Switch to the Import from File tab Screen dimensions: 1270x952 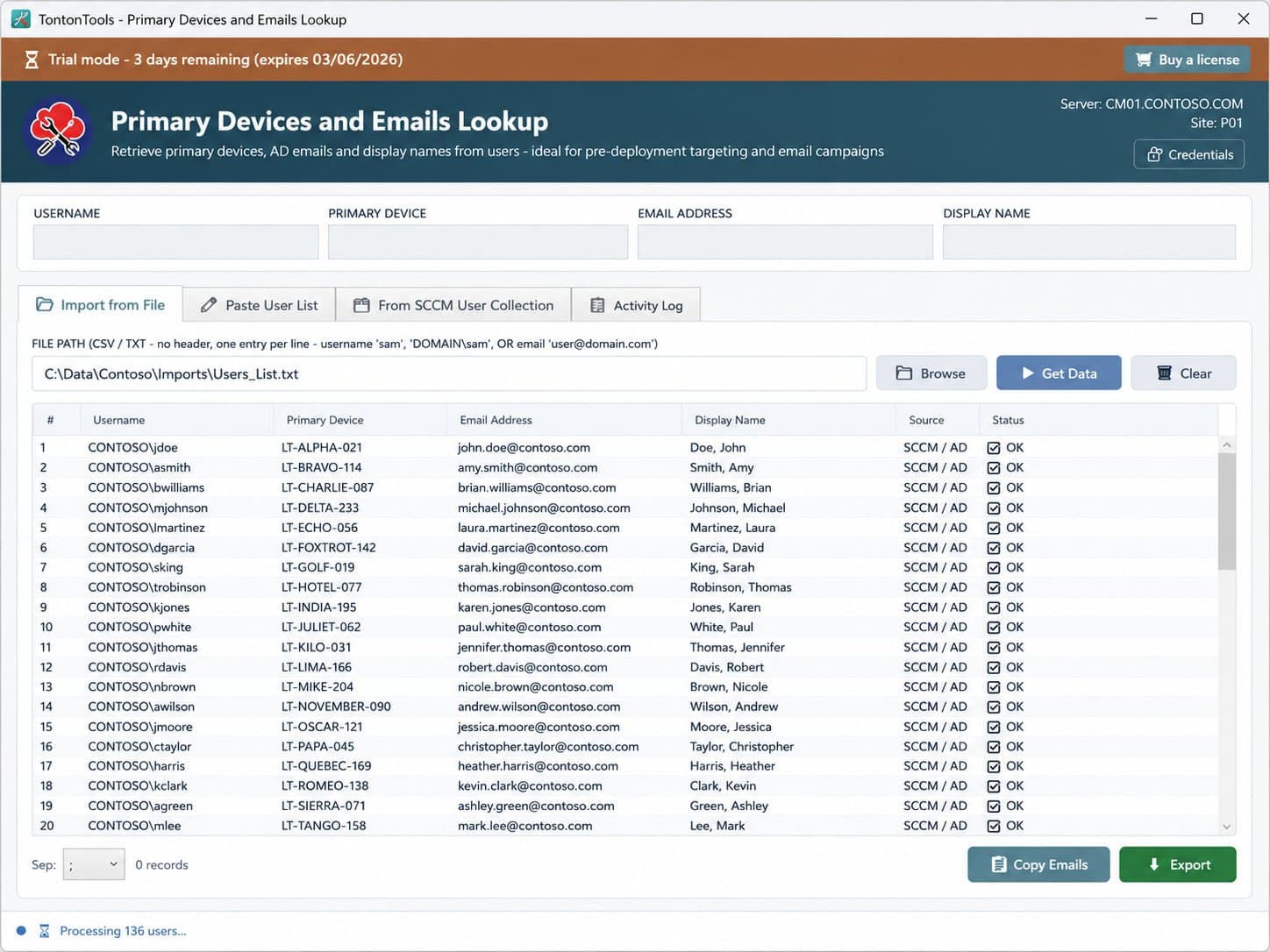click(x=100, y=304)
